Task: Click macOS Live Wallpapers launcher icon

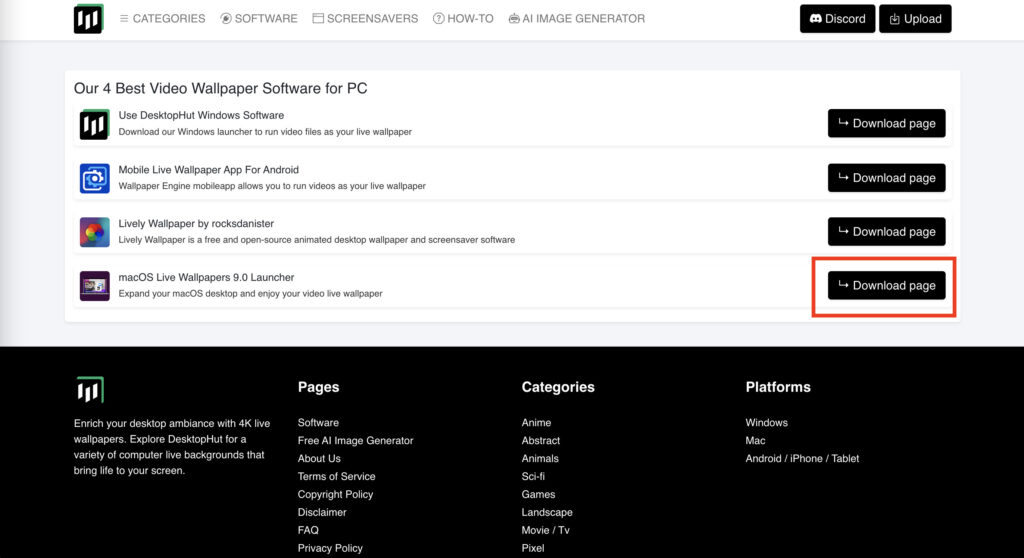Action: [95, 286]
